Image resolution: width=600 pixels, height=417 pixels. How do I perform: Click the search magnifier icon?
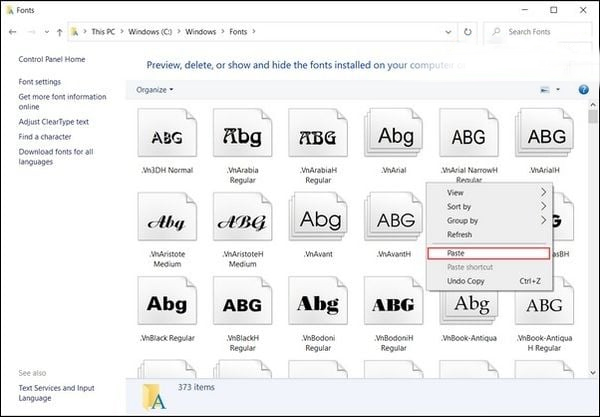coord(496,32)
